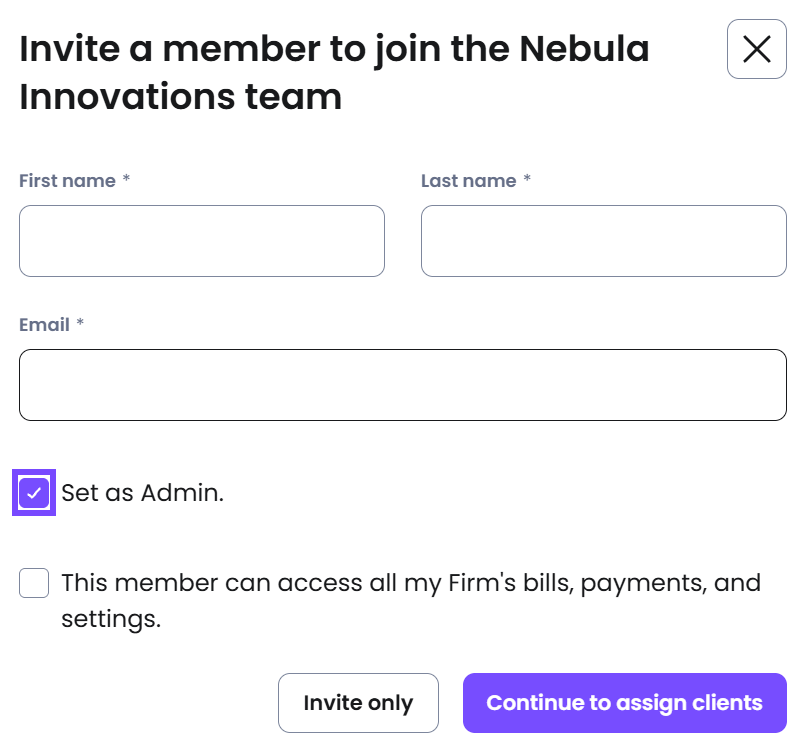Viewport: 809px width, 755px height.
Task: Close the invite member dialog with X
Action: 756,49
